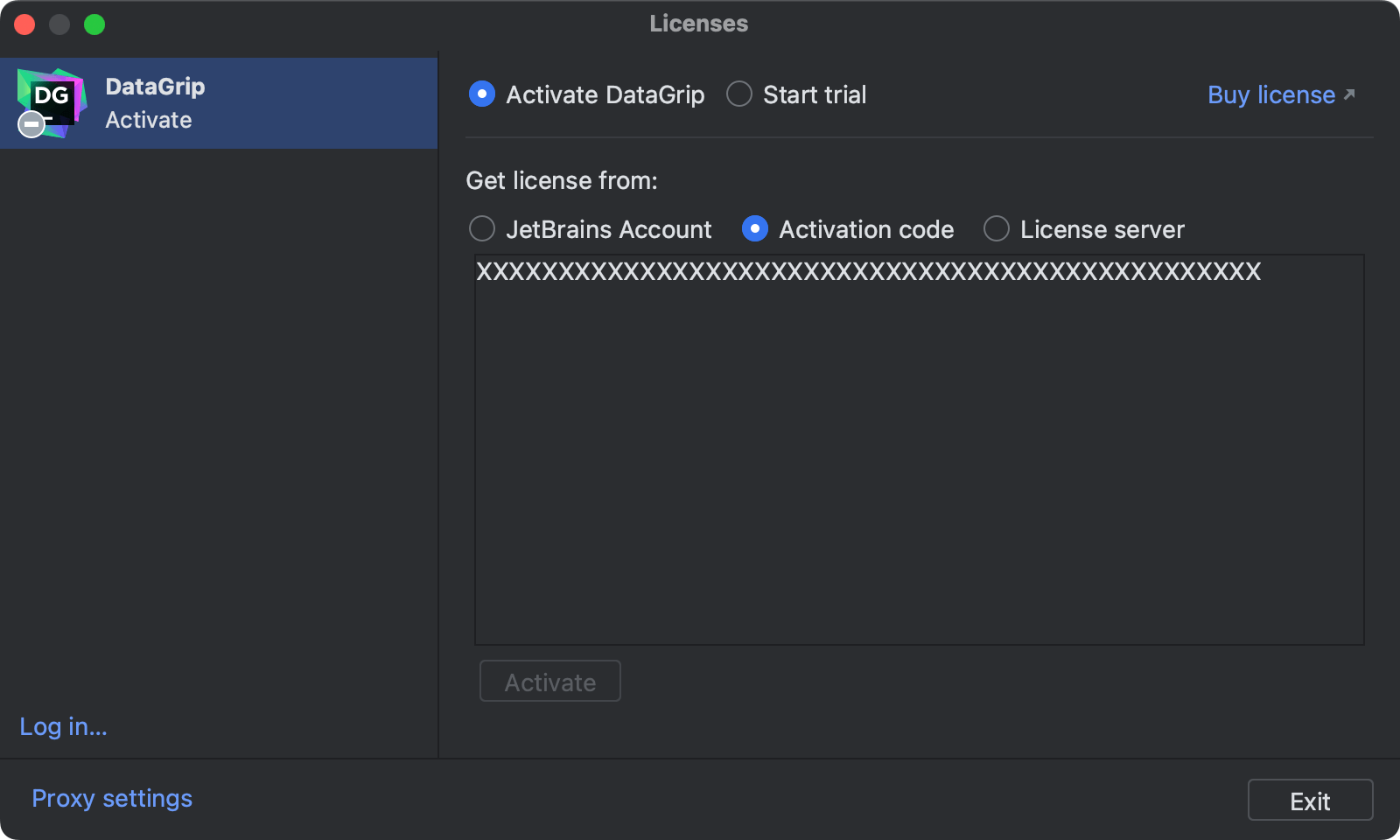1400x840 pixels.
Task: Switch to License server option
Action: click(x=997, y=229)
